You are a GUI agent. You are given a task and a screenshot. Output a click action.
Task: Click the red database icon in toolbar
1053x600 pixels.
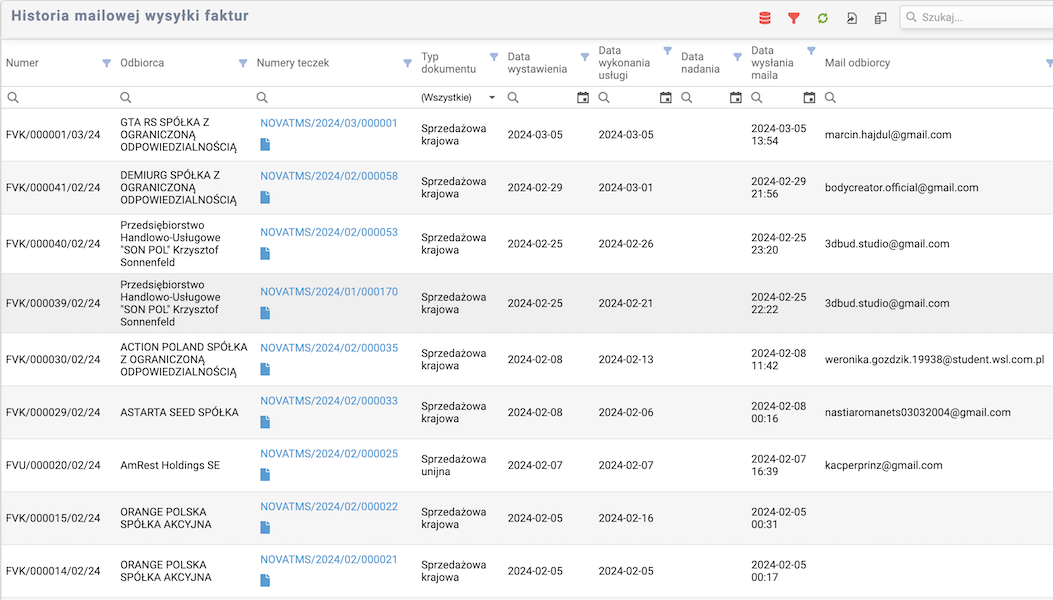click(x=765, y=18)
